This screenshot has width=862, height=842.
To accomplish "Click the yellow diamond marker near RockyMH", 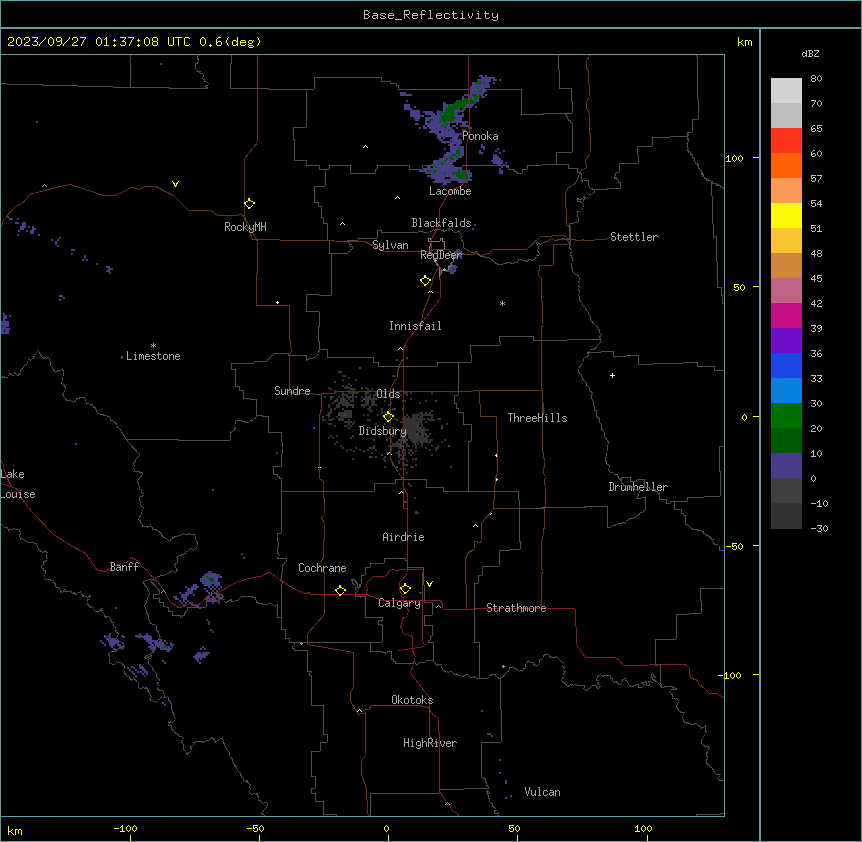I will pos(250,204).
